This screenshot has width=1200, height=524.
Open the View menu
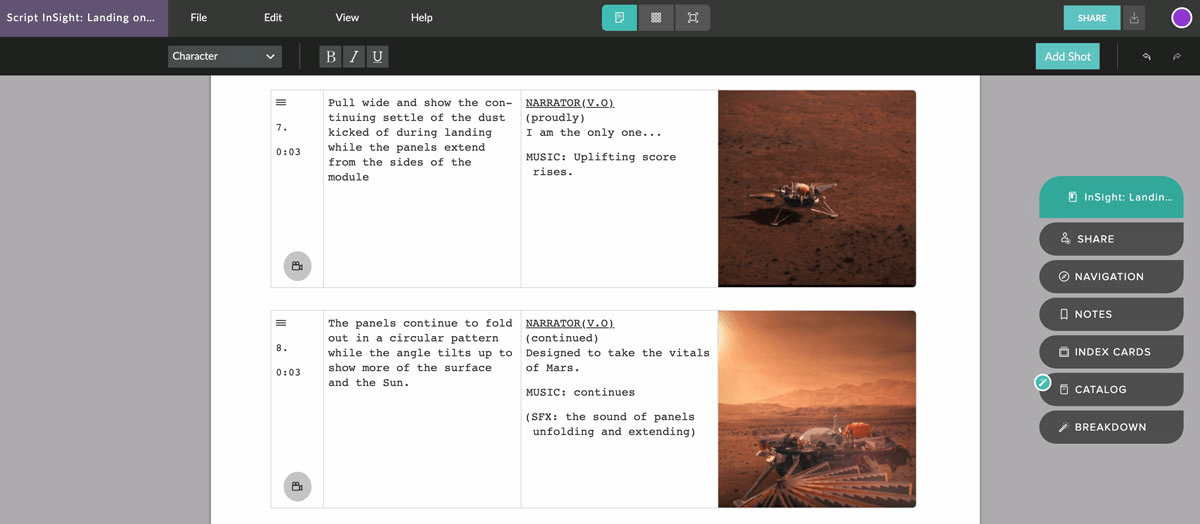tap(347, 18)
